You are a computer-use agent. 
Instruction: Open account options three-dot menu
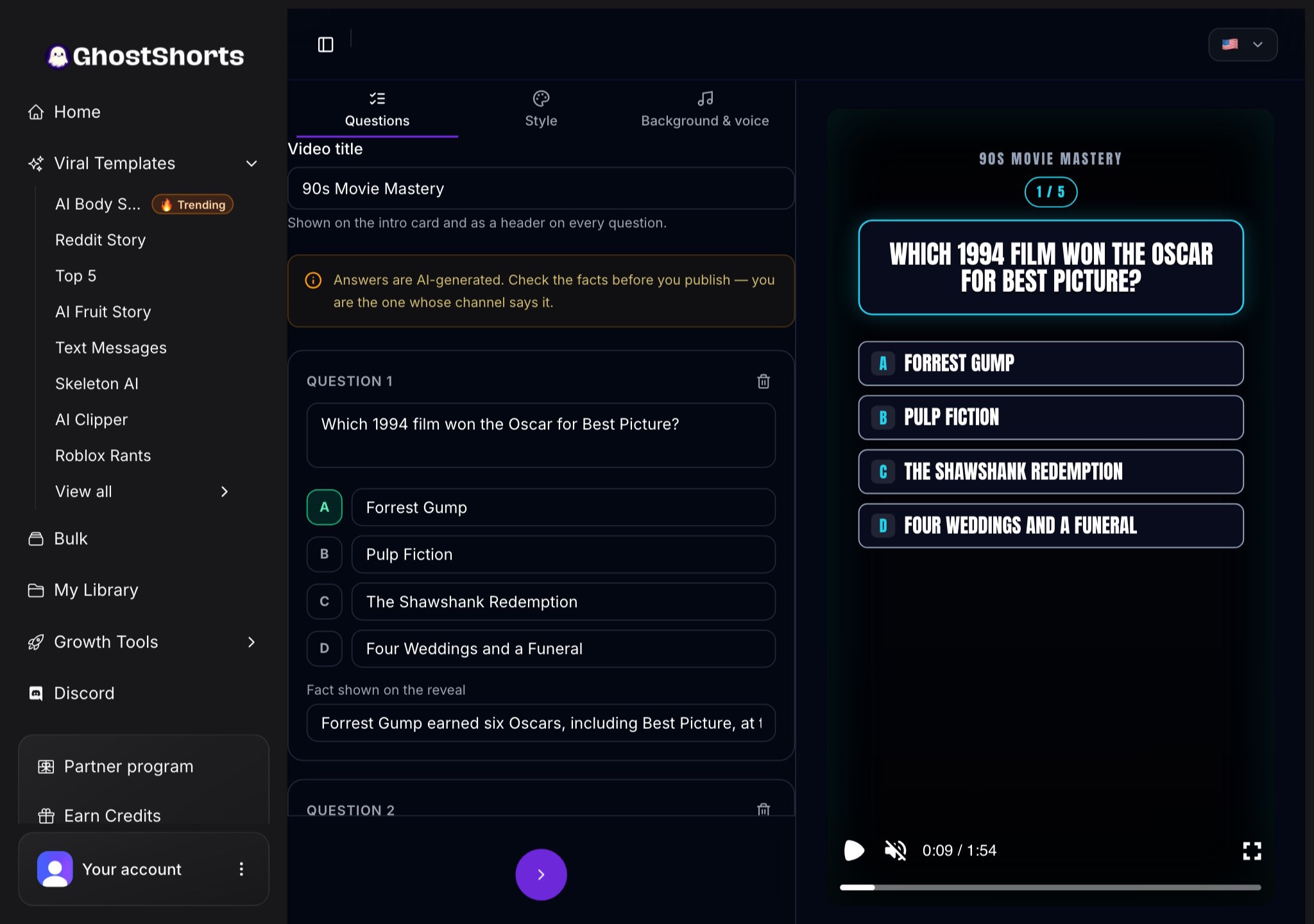241,869
